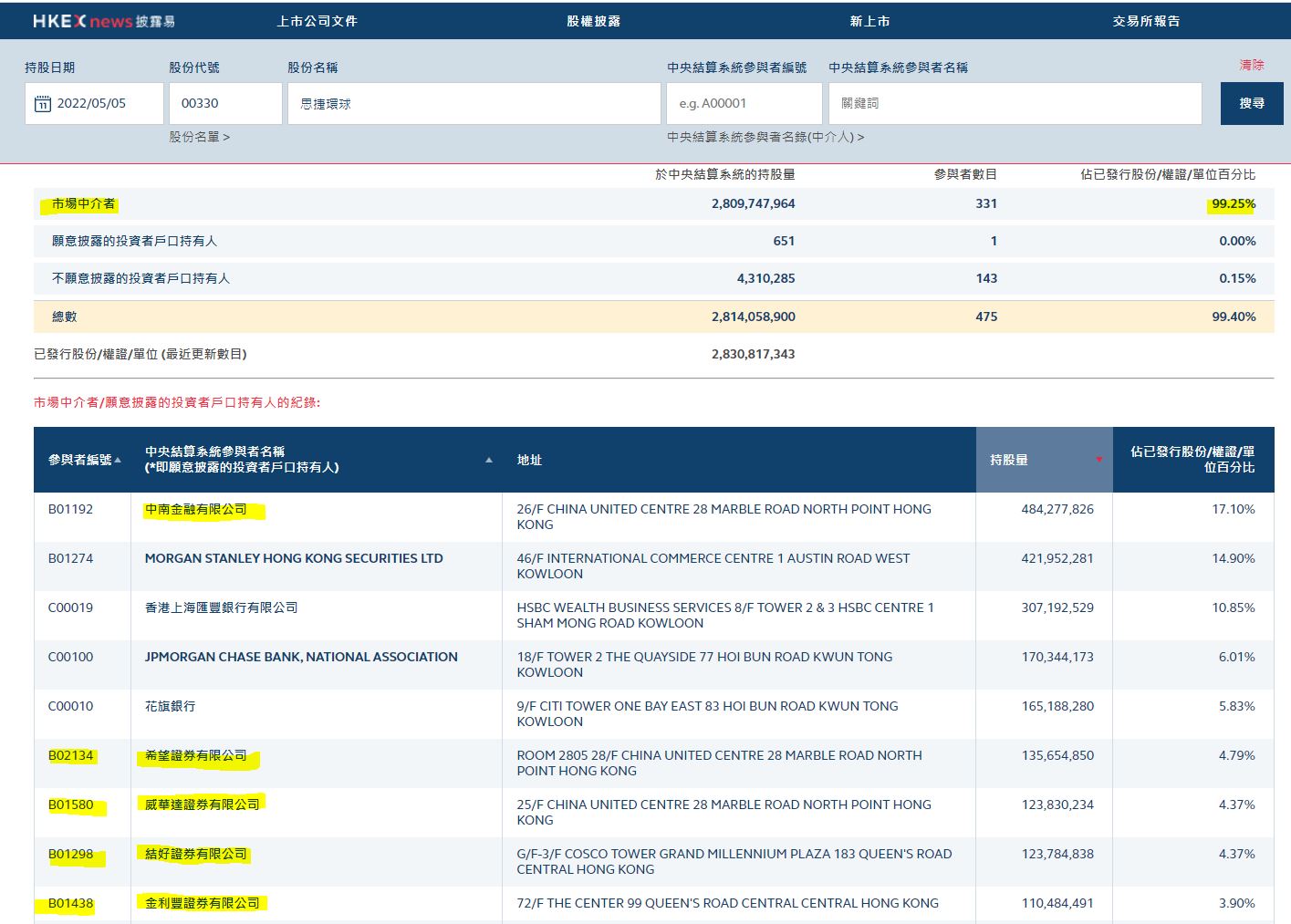This screenshot has height=924, width=1291.
Task: Click participant ID C00010
Action: (x=70, y=707)
